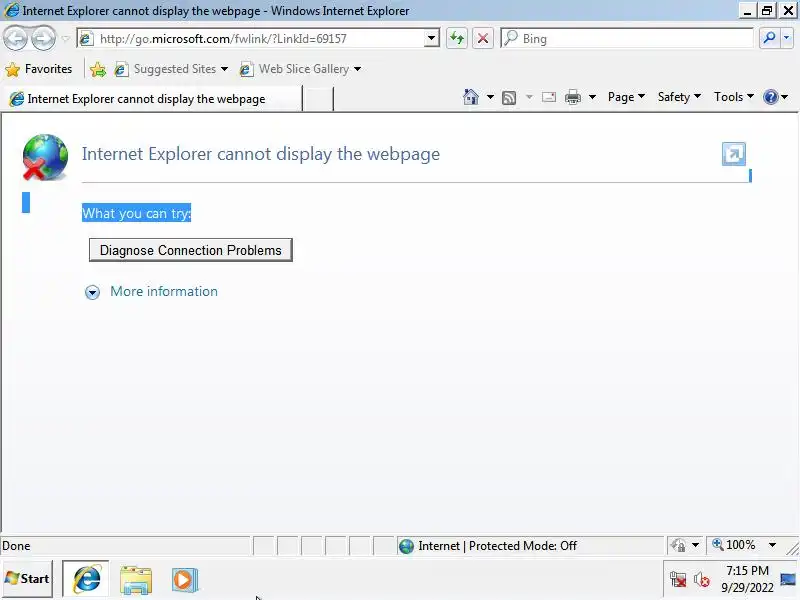The image size is (800, 600).
Task: Open the Help question mark menu
Action: point(776,97)
